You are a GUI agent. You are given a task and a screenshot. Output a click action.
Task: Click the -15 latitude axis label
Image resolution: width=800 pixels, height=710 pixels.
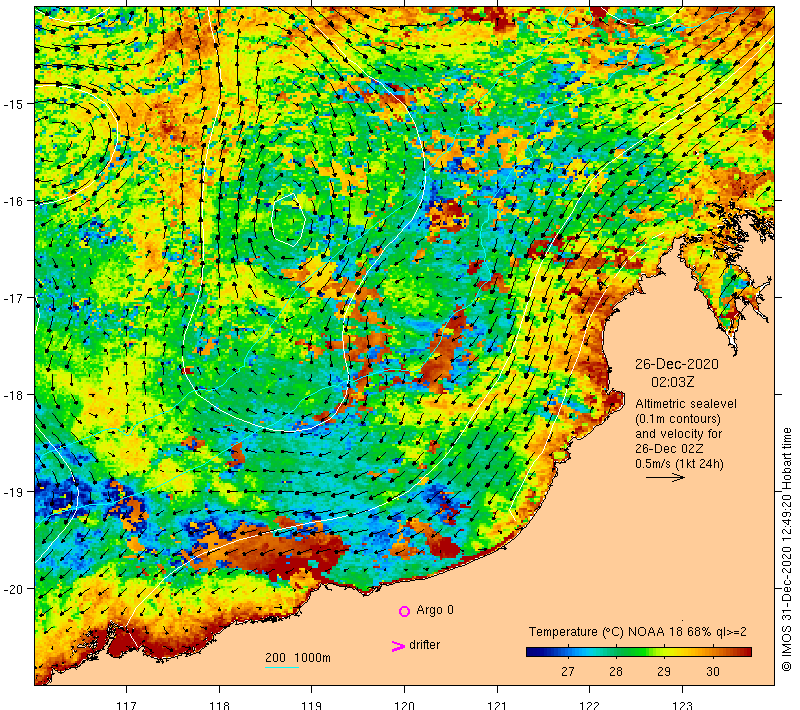point(14,104)
